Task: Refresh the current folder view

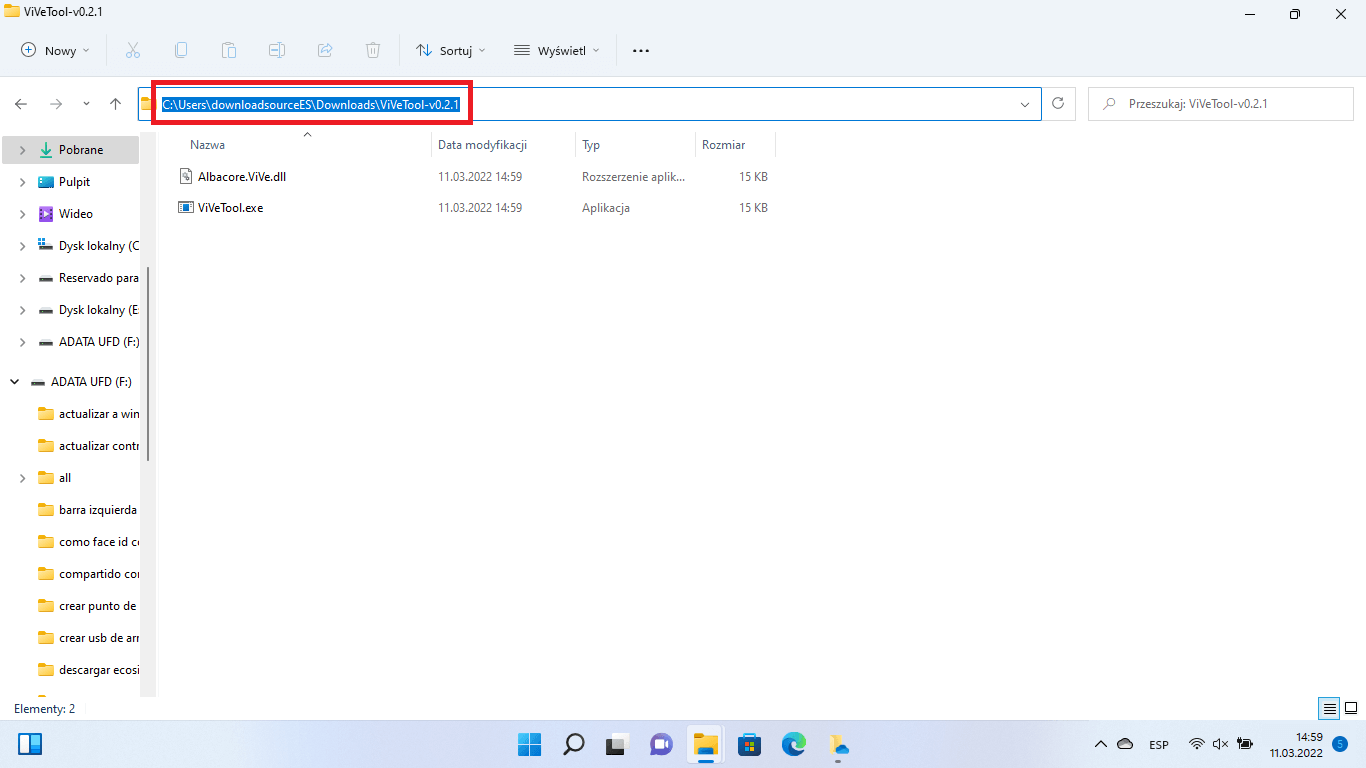Action: [1058, 104]
